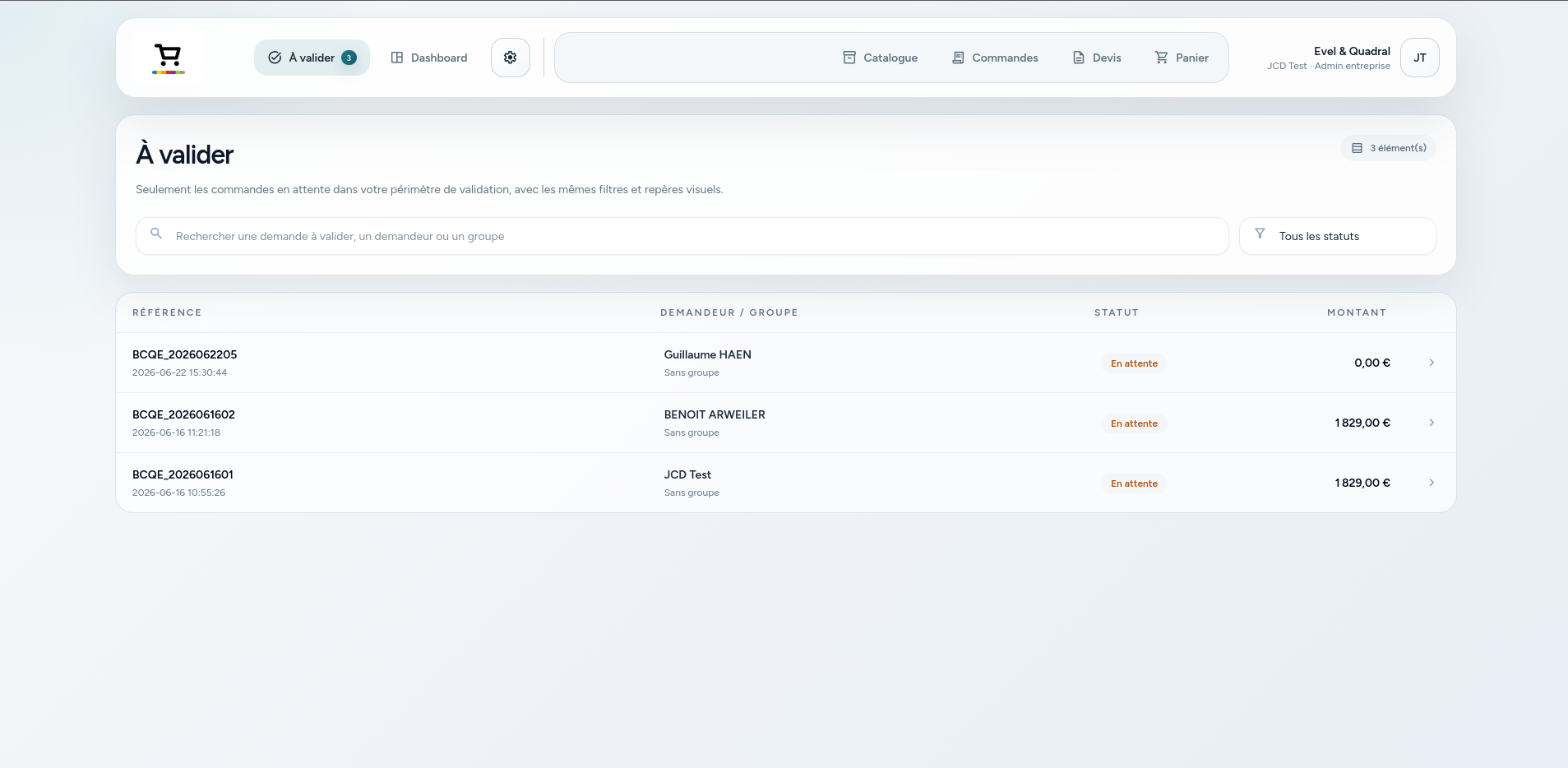Click the DEMANDEUR / GROUPE column header
1568x768 pixels.
pyautogui.click(x=729, y=312)
